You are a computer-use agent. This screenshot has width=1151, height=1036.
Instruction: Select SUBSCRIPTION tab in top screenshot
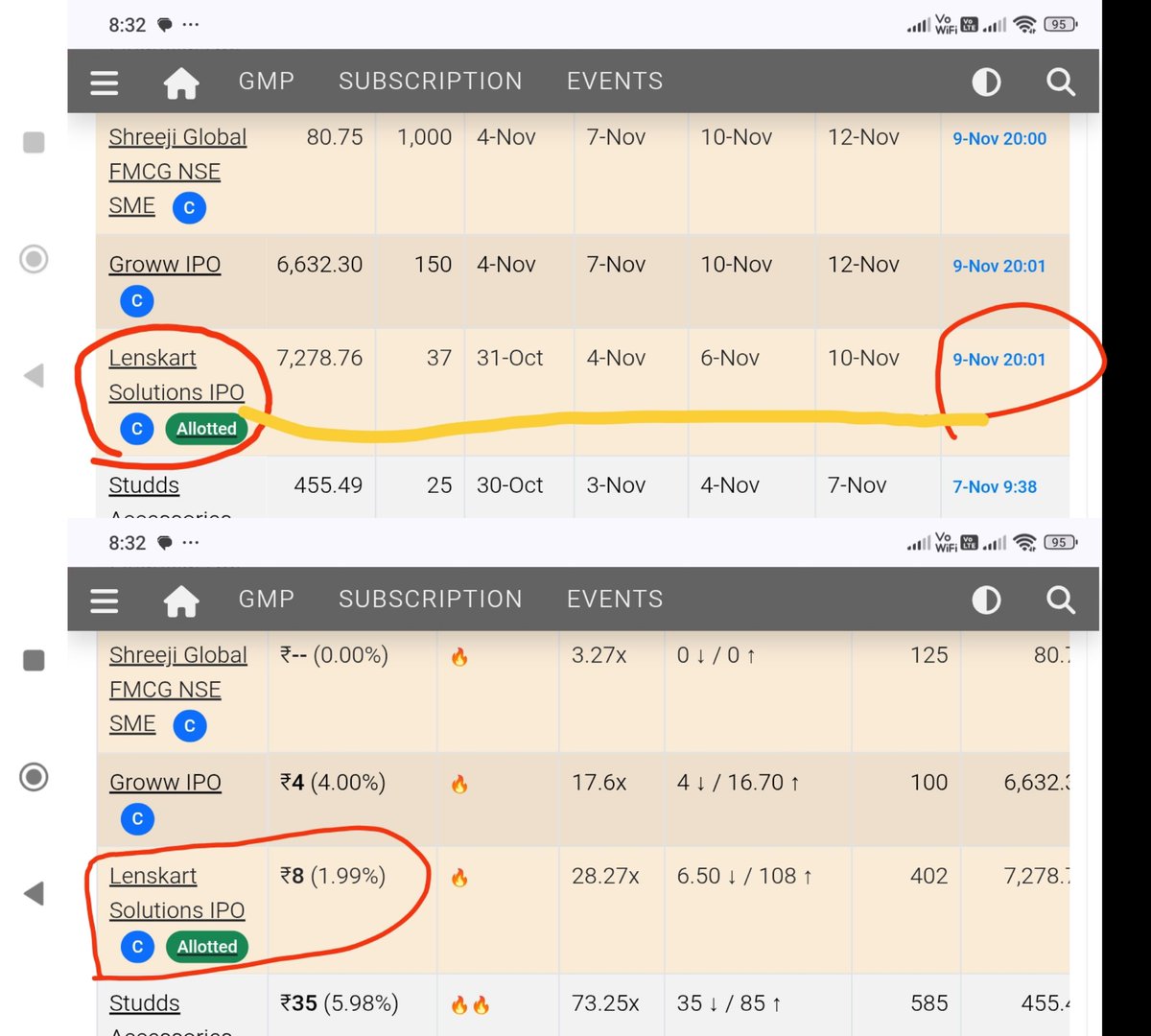click(x=431, y=82)
